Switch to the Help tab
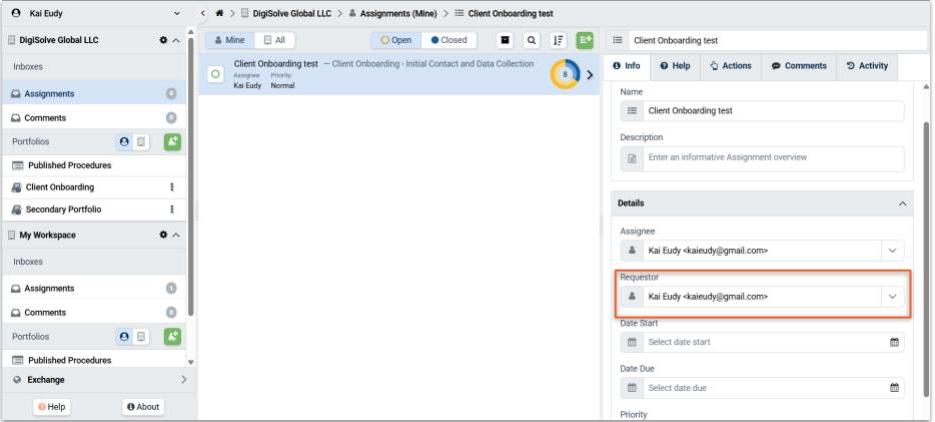Screen dimensions: 935x422 pos(675,66)
